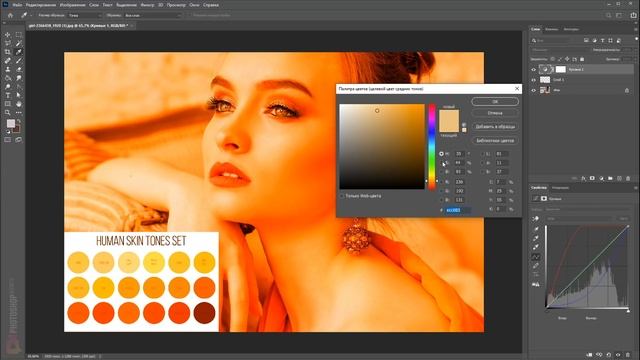Delete layer via trash icon in Layers panel
640x360 pixels.
[x=628, y=178]
